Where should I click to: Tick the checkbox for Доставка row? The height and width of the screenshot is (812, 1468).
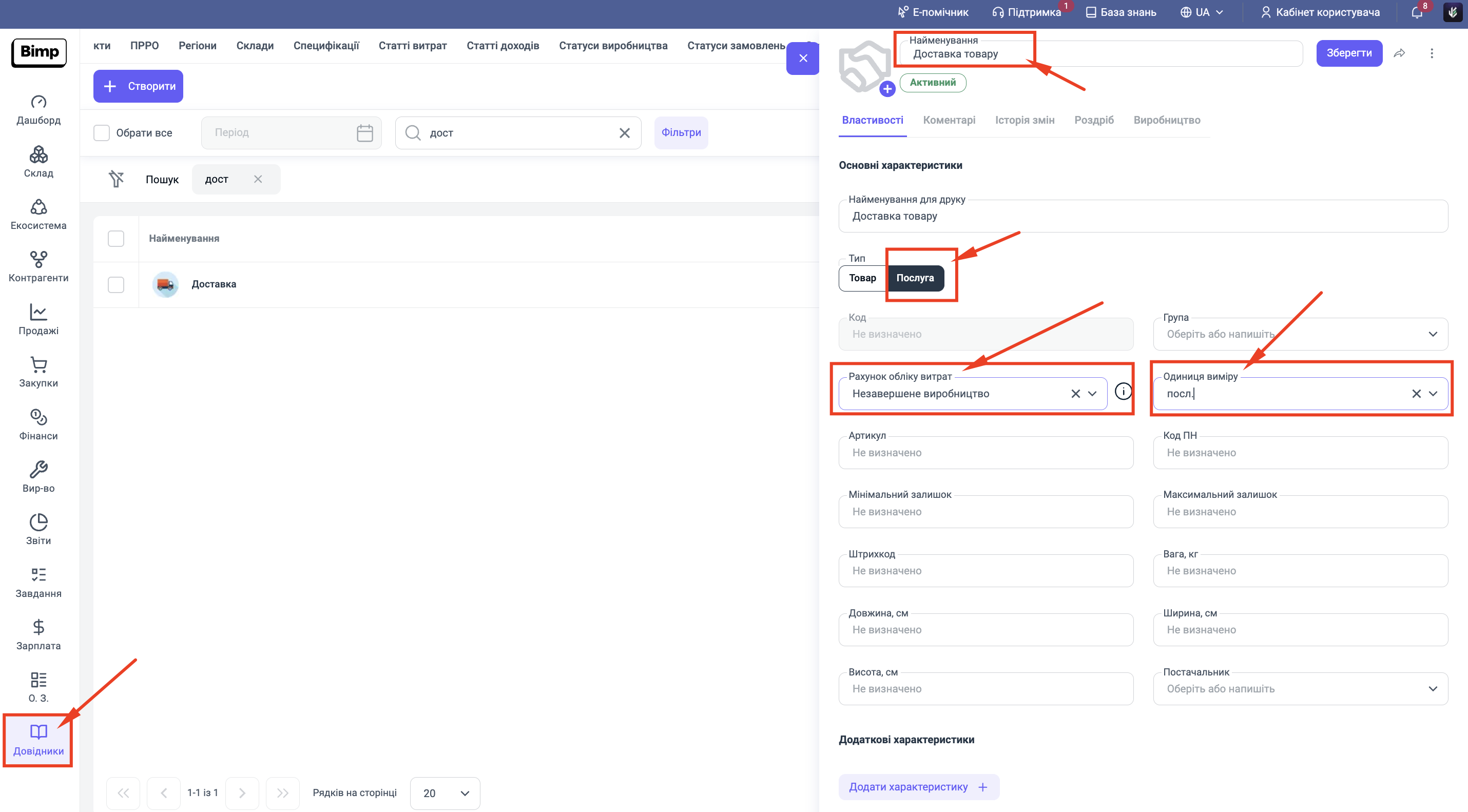click(115, 284)
